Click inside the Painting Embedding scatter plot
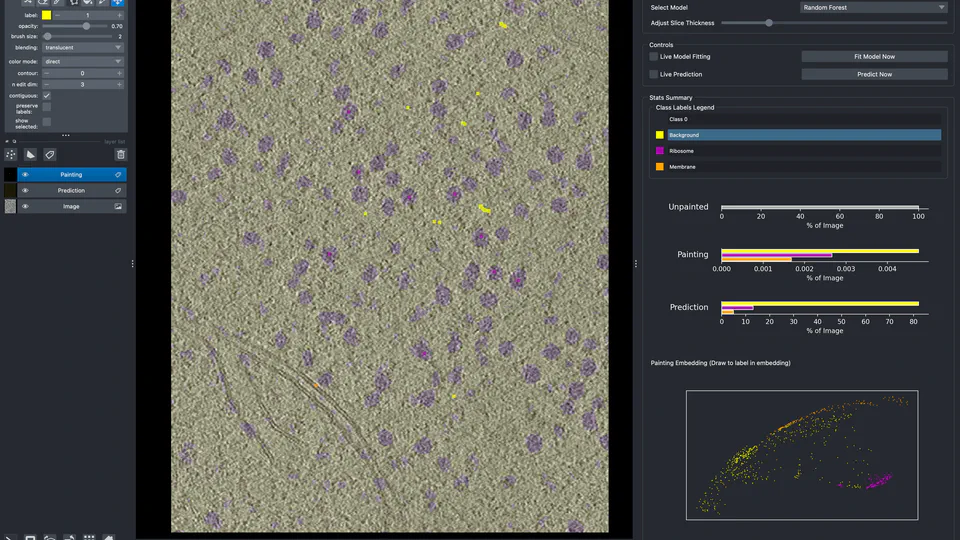Image resolution: width=960 pixels, height=540 pixels. point(802,455)
